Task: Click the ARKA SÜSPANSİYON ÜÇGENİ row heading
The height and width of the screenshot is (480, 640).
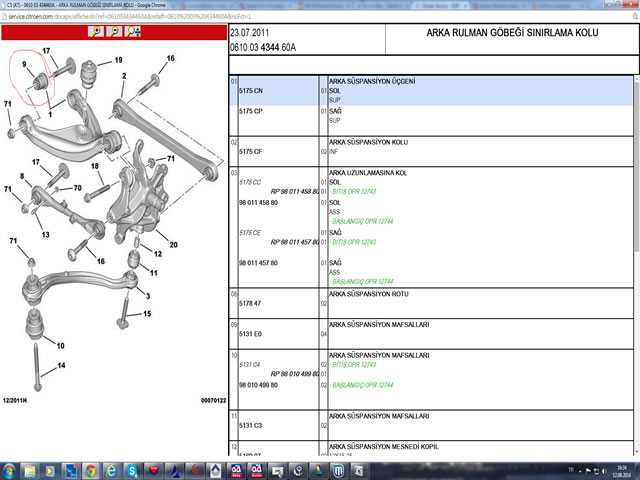Action: (x=372, y=81)
